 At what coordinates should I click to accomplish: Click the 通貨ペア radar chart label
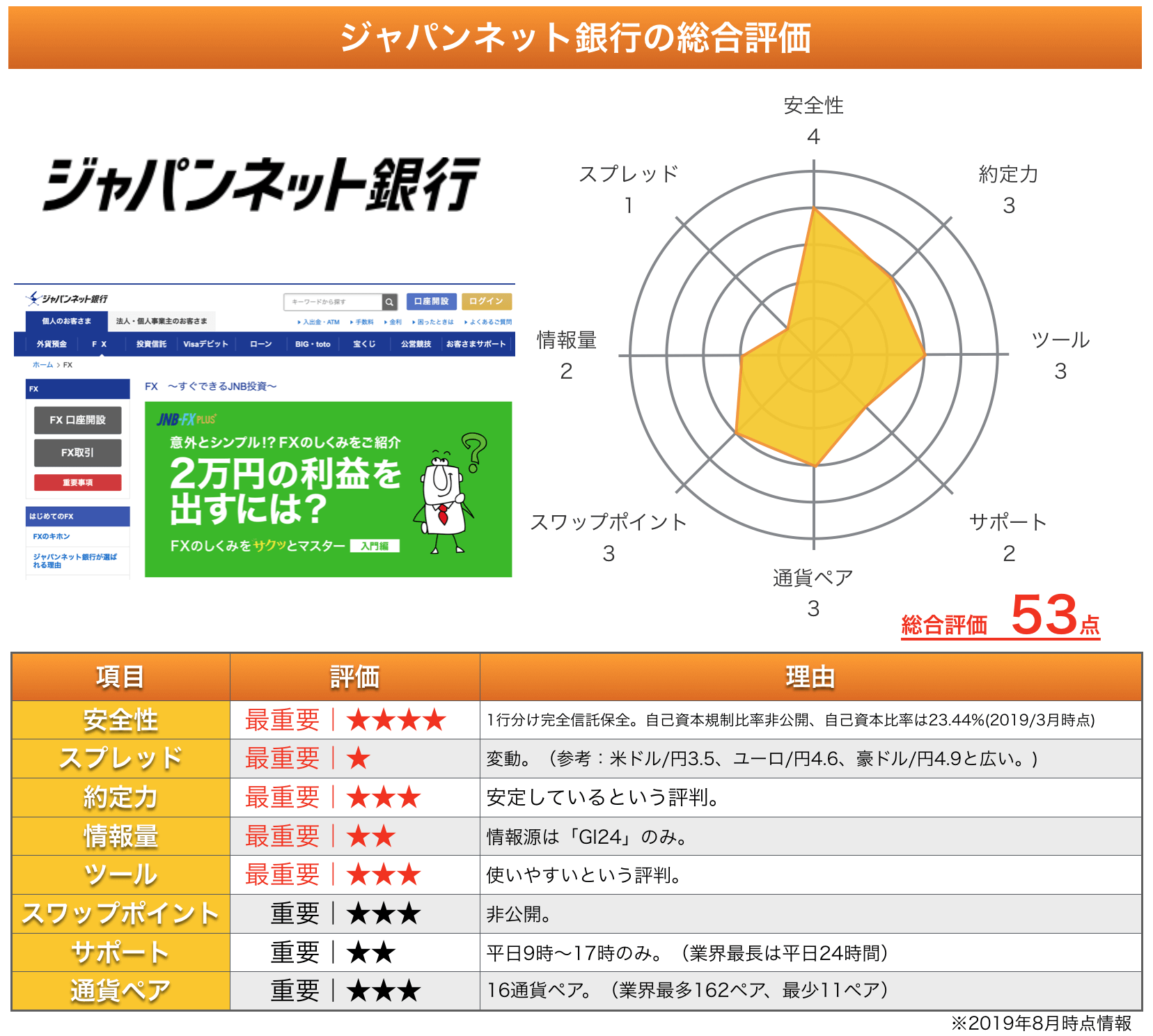pos(813,577)
